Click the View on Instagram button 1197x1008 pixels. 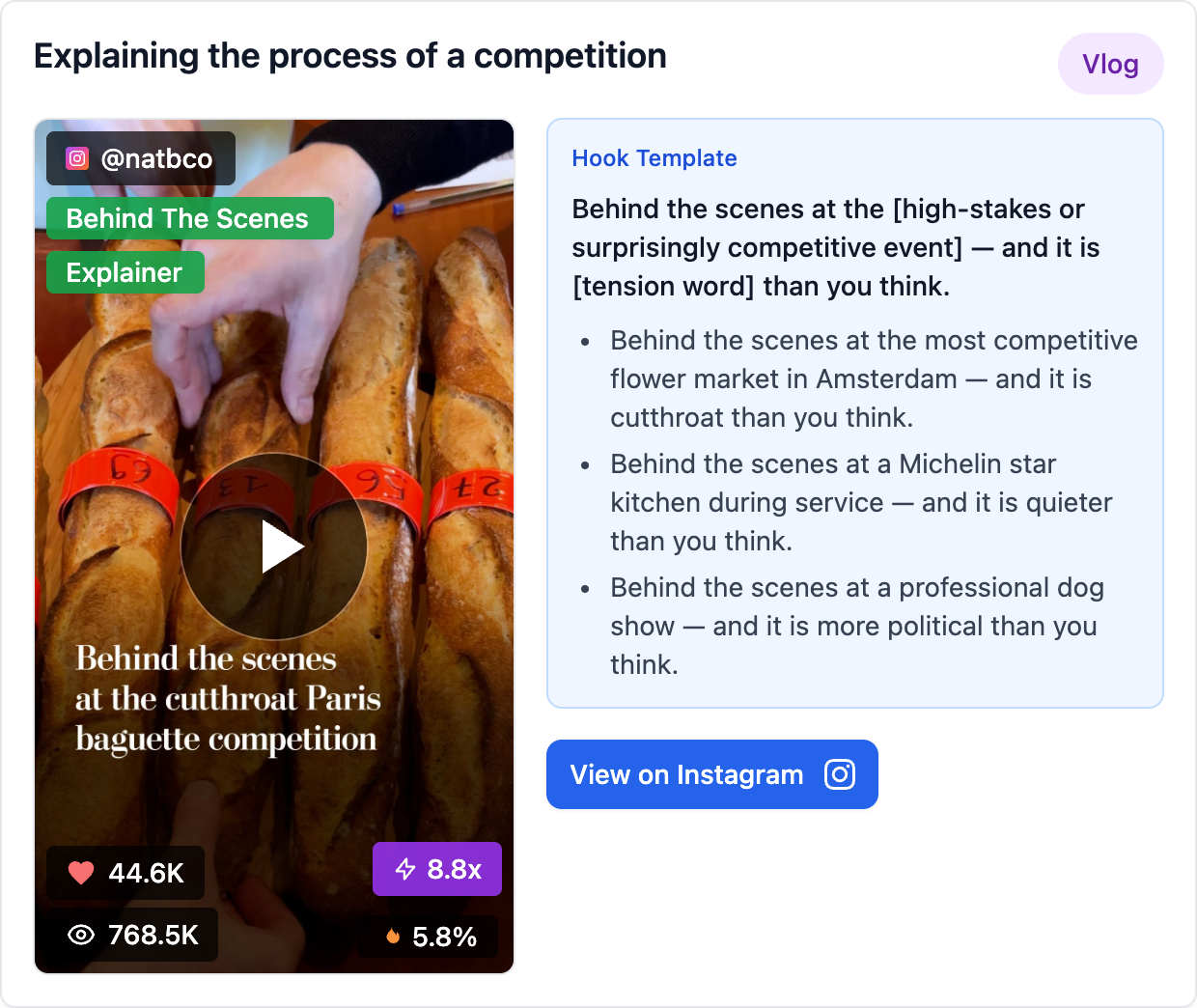point(712,774)
